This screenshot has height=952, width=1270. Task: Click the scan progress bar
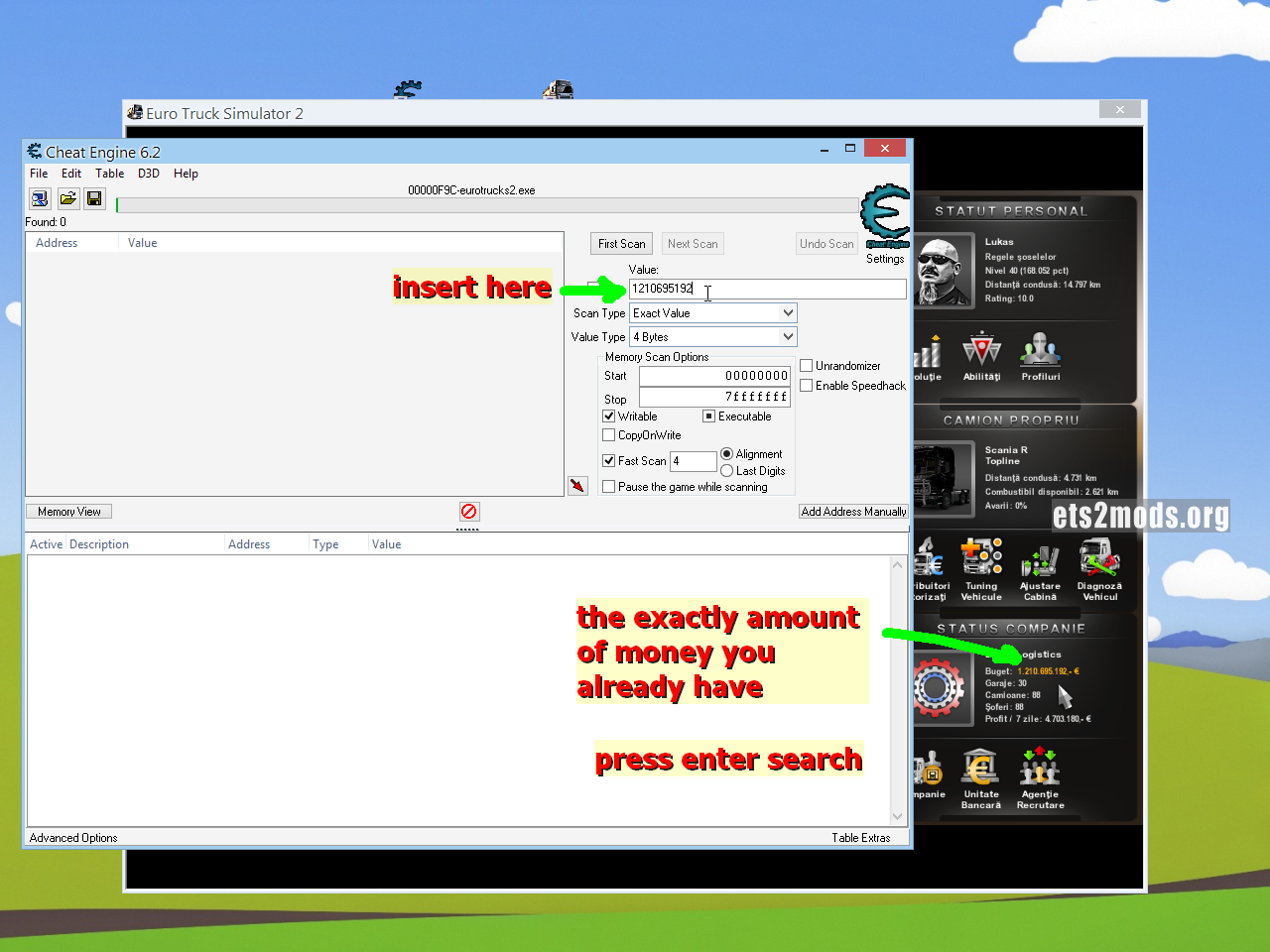pos(487,205)
